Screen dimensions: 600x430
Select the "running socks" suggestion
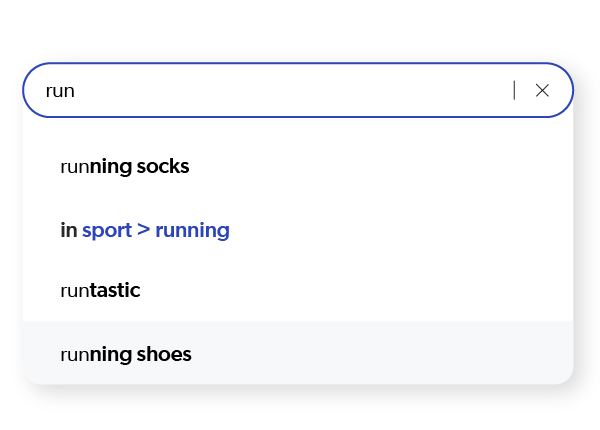(x=125, y=167)
